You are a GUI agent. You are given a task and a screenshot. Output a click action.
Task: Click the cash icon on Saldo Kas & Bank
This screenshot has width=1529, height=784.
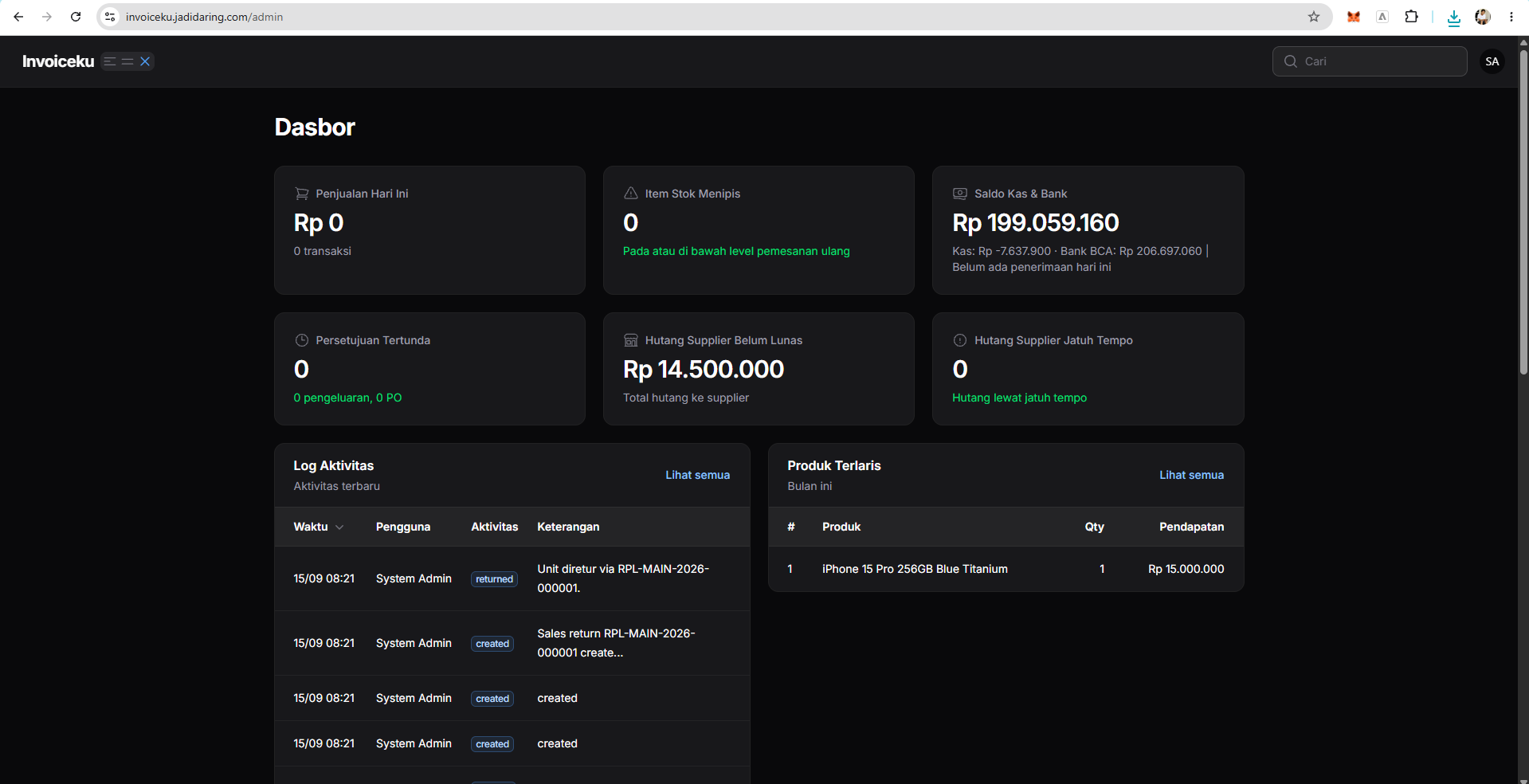[960, 194]
